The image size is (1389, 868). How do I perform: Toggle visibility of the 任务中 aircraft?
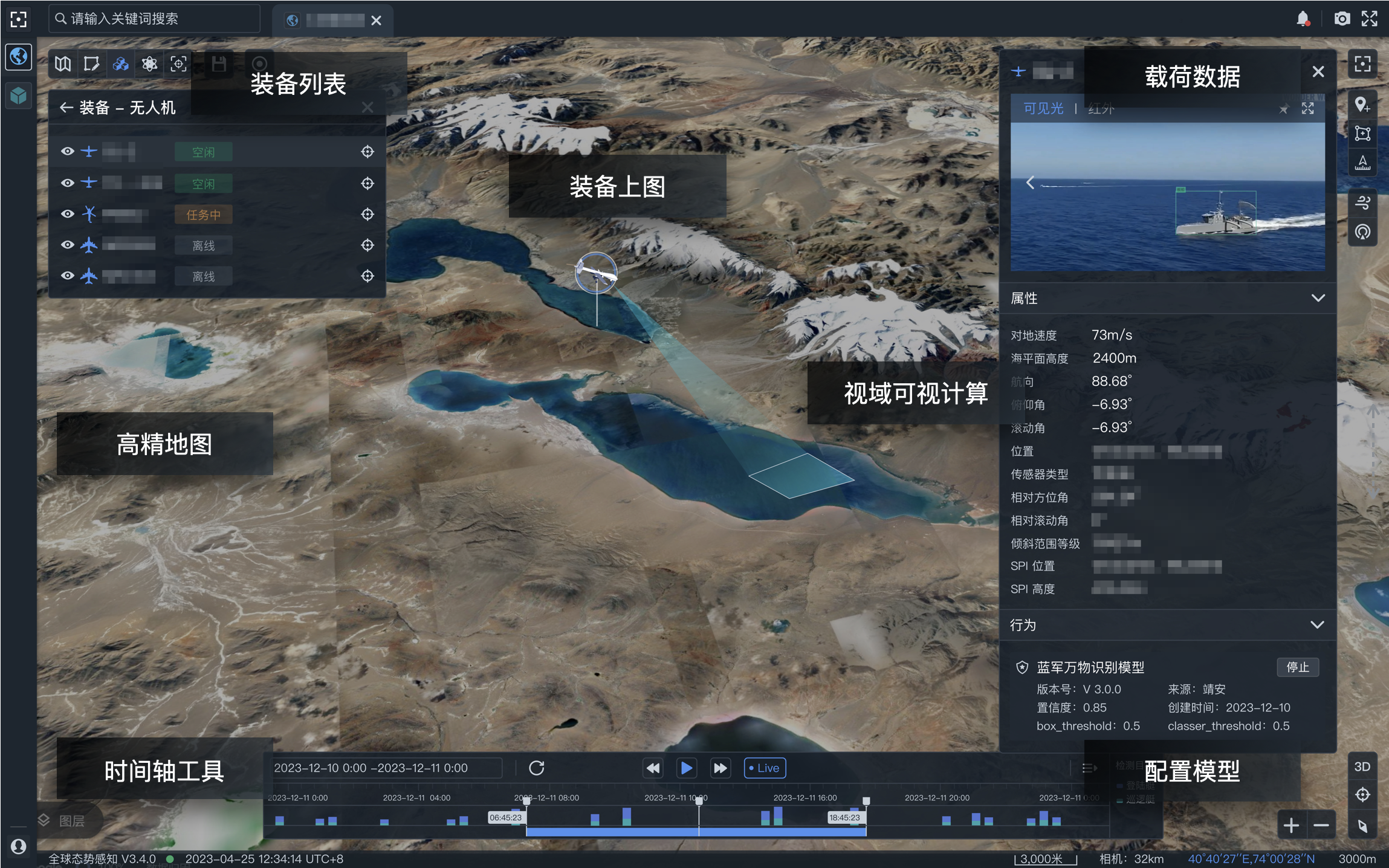coord(68,213)
